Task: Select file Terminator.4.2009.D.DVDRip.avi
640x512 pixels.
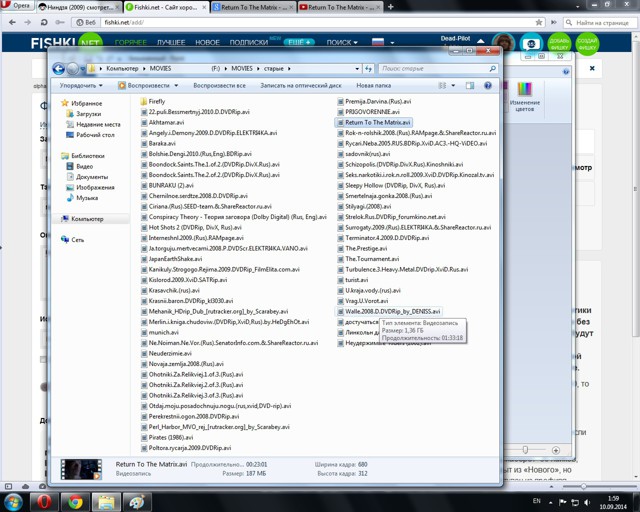Action: point(383,238)
